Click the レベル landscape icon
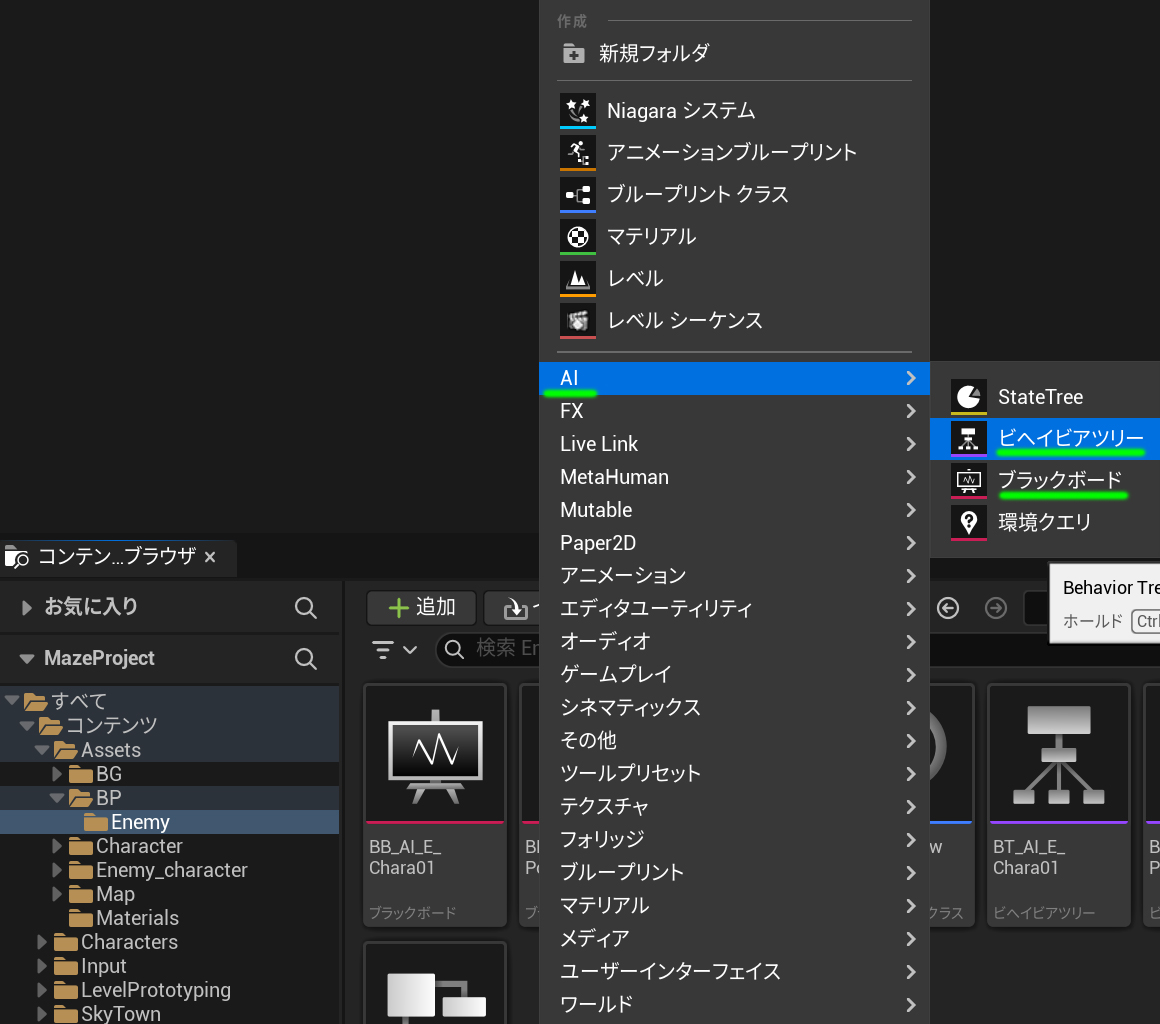1160x1024 pixels. (x=578, y=278)
